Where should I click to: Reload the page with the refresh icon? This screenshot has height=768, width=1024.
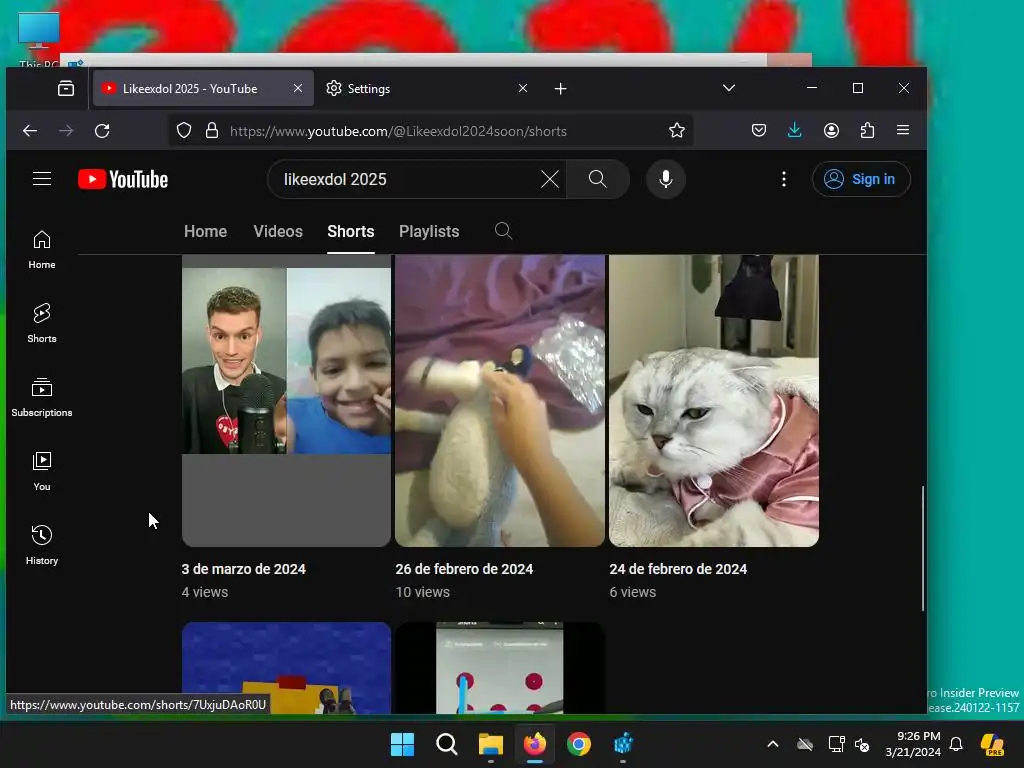click(102, 131)
